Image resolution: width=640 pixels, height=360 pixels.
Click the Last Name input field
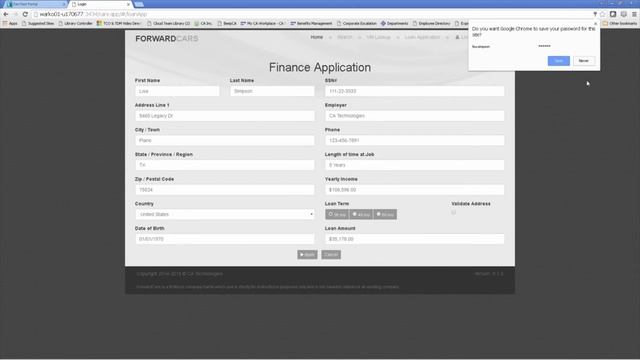[272, 91]
